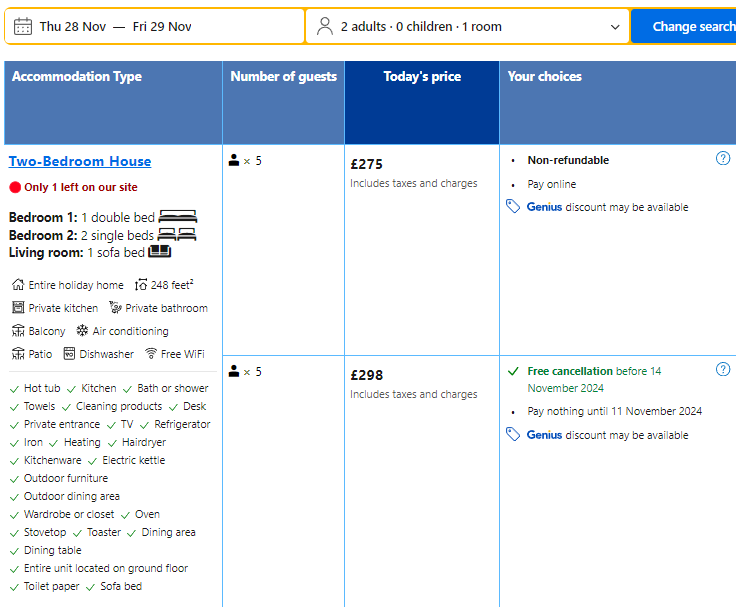Click the guest icon in the £298 row
The width and height of the screenshot is (736, 607).
tap(234, 371)
